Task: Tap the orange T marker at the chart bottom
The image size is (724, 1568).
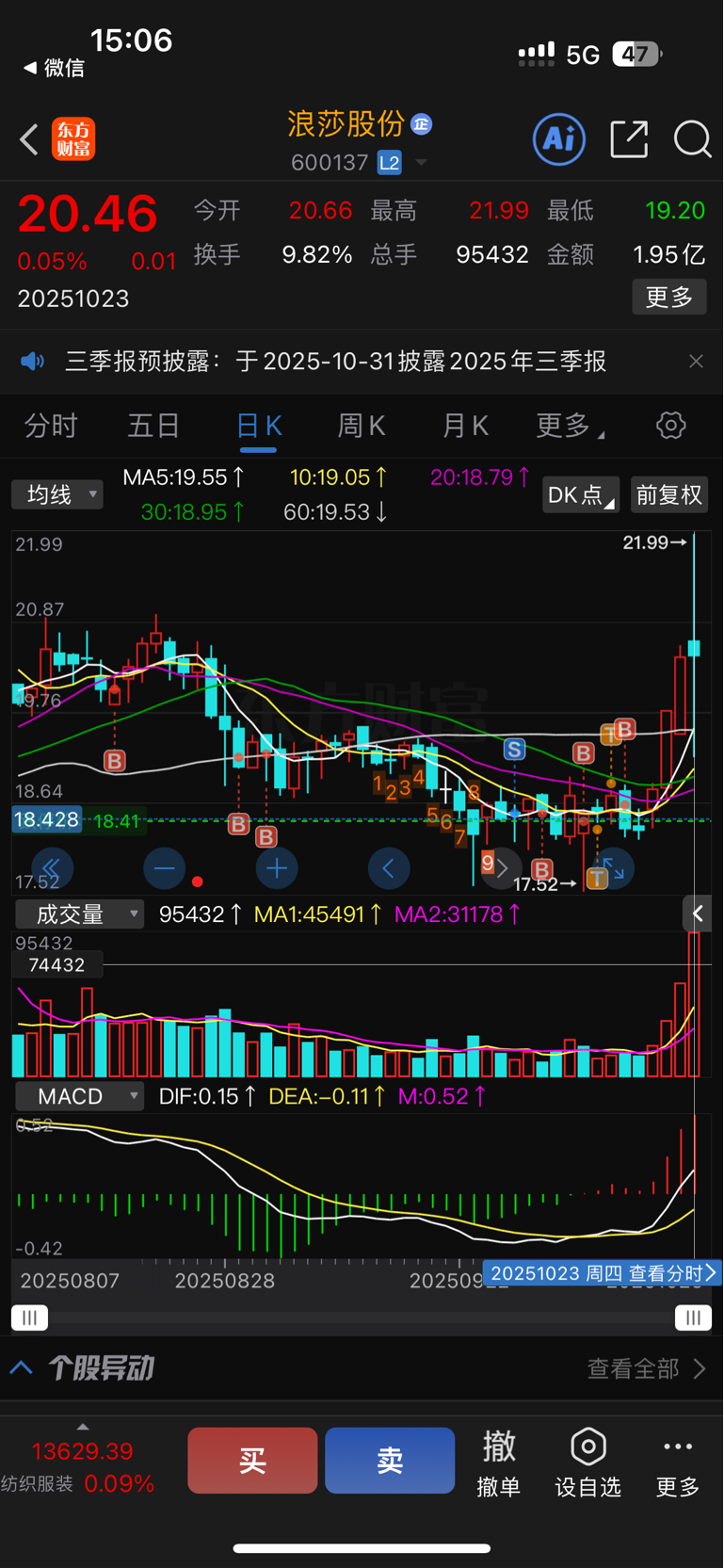Action: tap(597, 879)
